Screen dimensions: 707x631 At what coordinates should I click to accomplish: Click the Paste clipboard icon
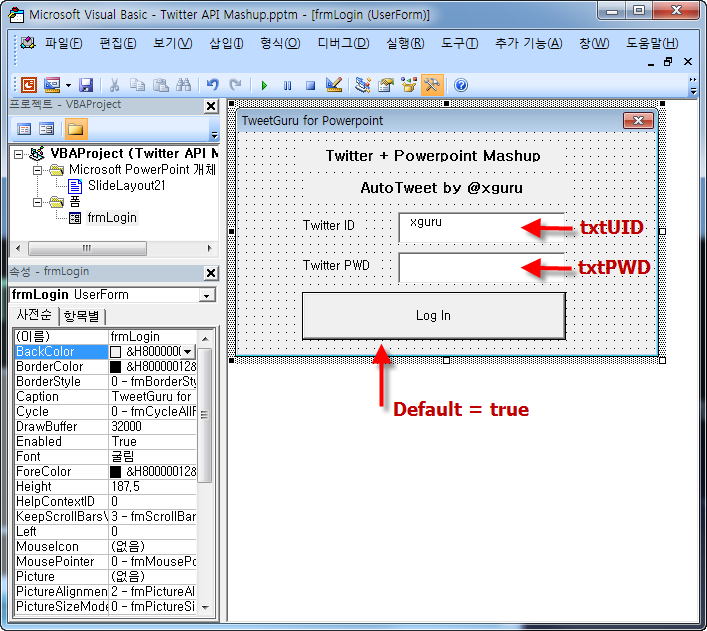pos(161,85)
